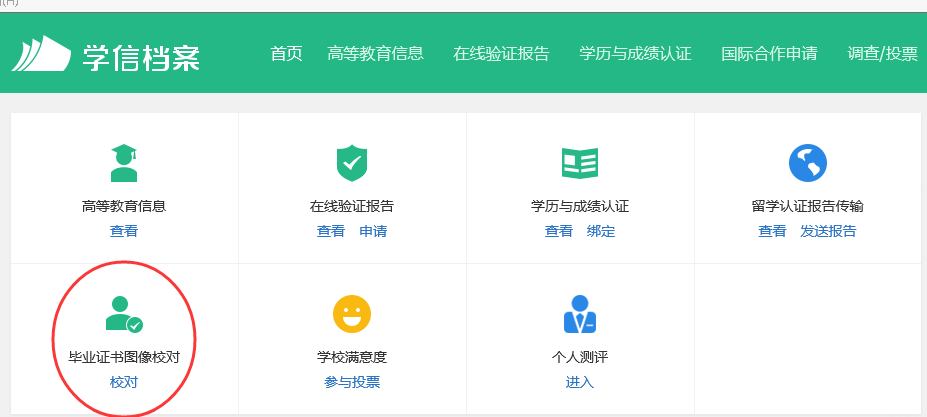Viewport: 927px width, 417px height.
Task: Open 调查/投票 navigation item
Action: pyautogui.click(x=882, y=54)
